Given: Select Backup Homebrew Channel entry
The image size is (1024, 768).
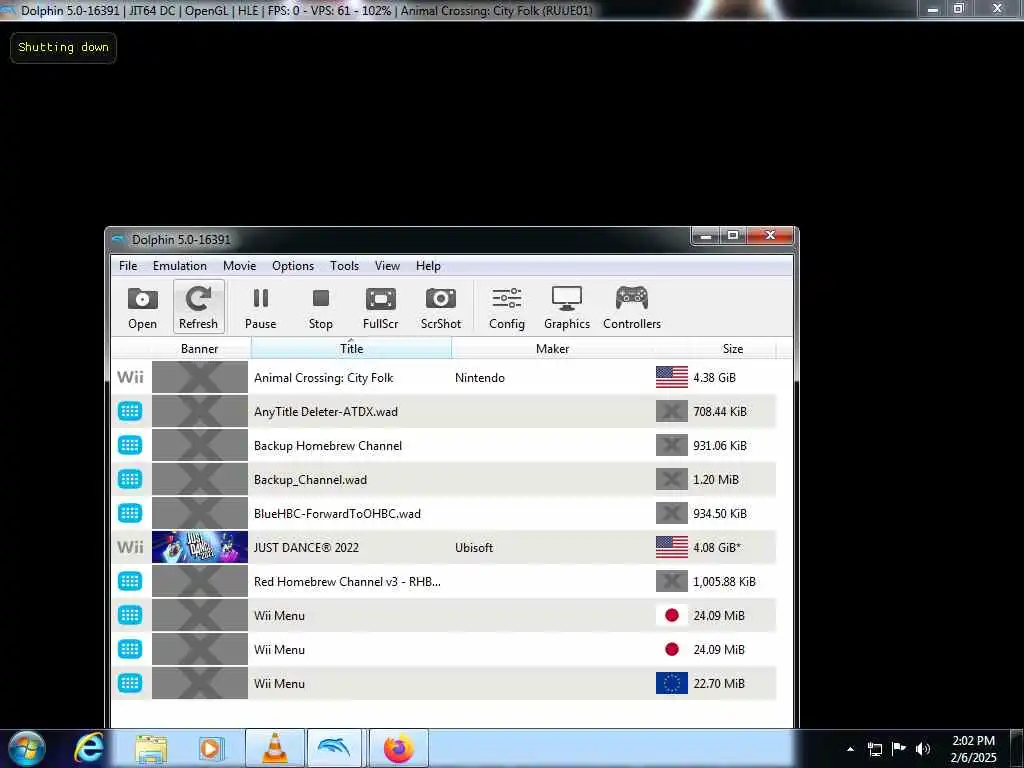Looking at the screenshot, I should pyautogui.click(x=328, y=445).
